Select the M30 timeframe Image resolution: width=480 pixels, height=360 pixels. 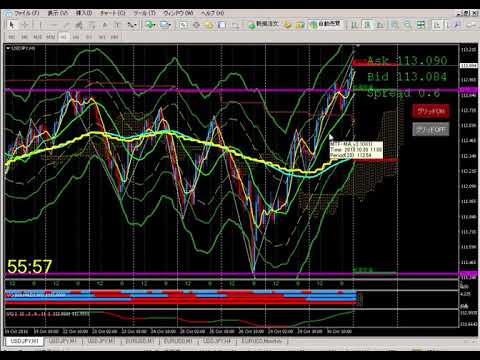[50, 37]
